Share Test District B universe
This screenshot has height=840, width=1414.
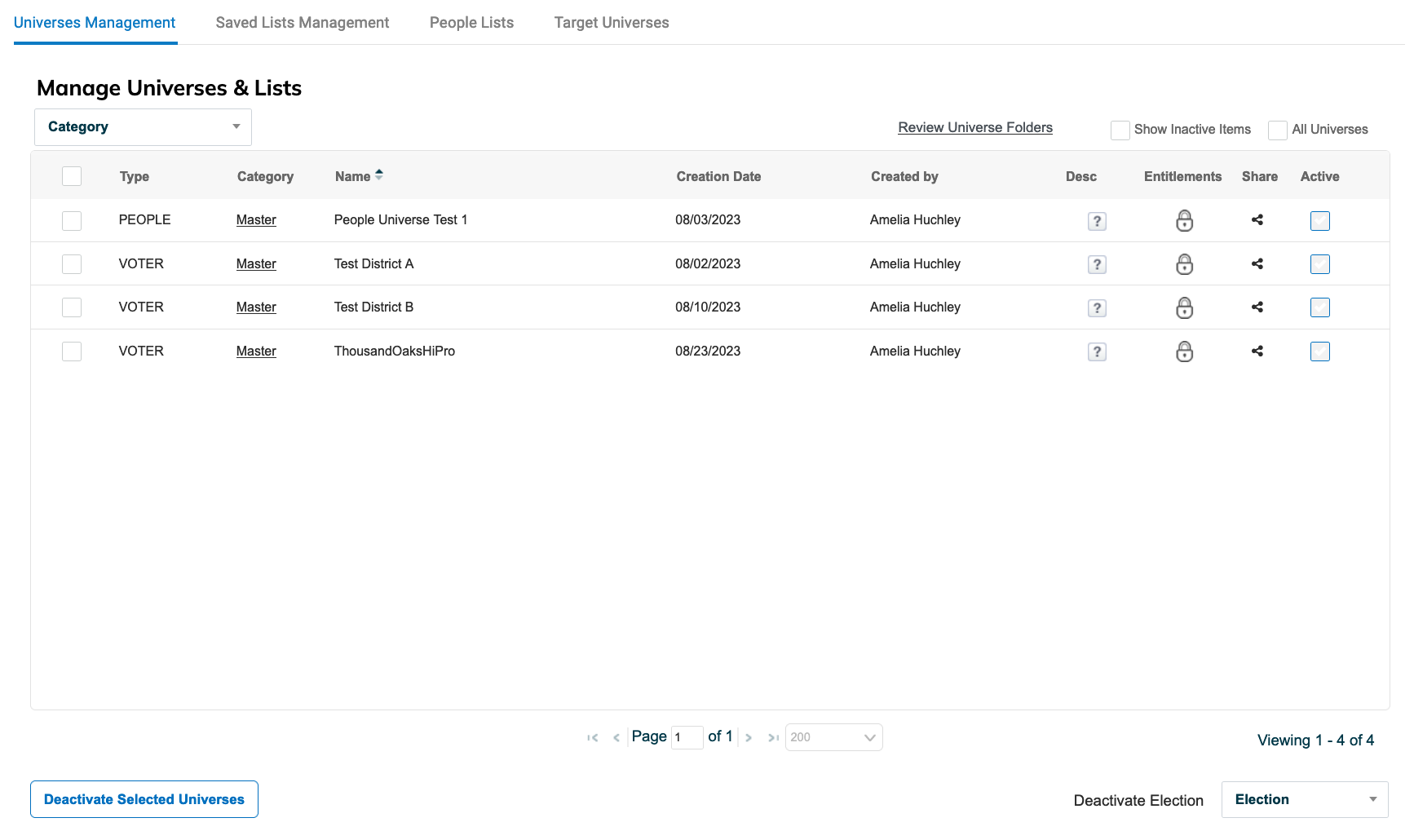pyautogui.click(x=1257, y=307)
